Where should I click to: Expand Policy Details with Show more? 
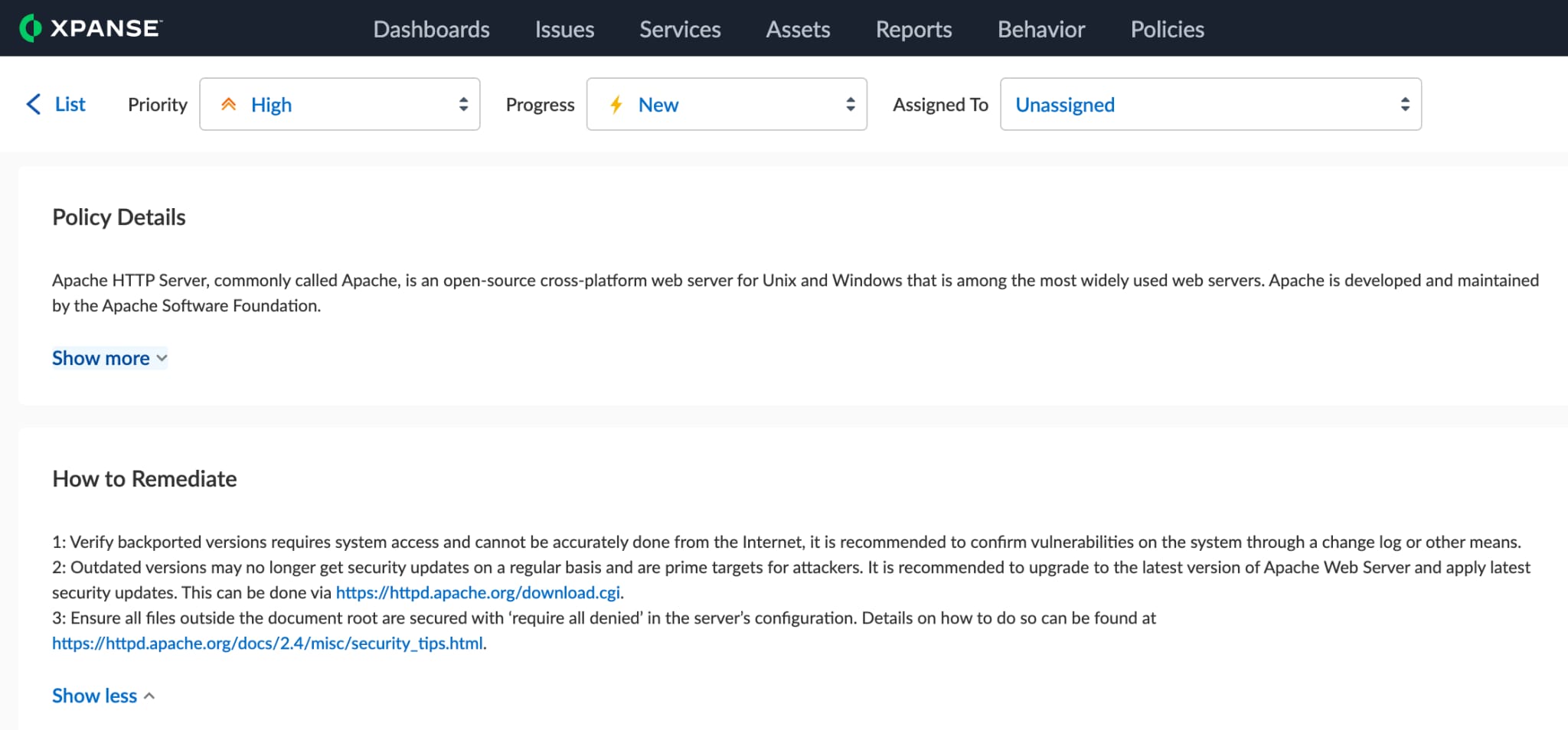pos(109,358)
